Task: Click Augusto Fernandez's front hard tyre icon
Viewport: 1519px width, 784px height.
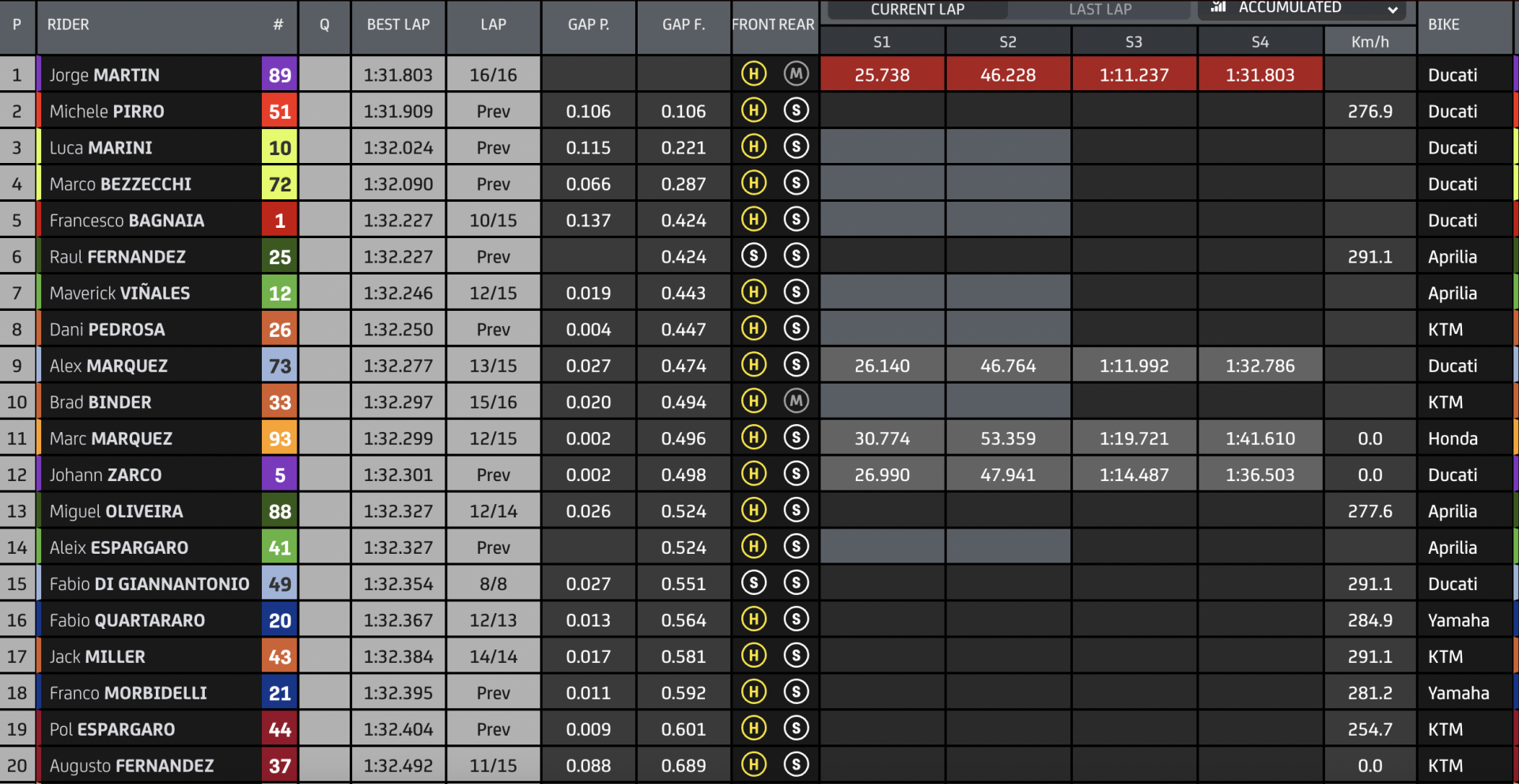Action: click(753, 766)
